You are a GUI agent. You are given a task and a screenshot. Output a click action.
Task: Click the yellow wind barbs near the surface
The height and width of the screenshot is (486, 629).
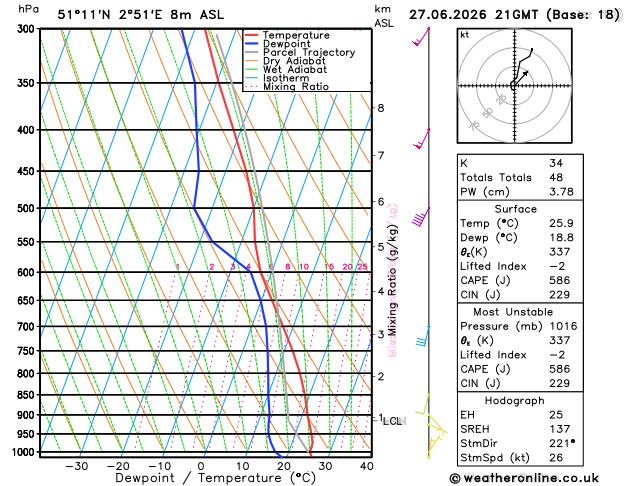click(436, 435)
